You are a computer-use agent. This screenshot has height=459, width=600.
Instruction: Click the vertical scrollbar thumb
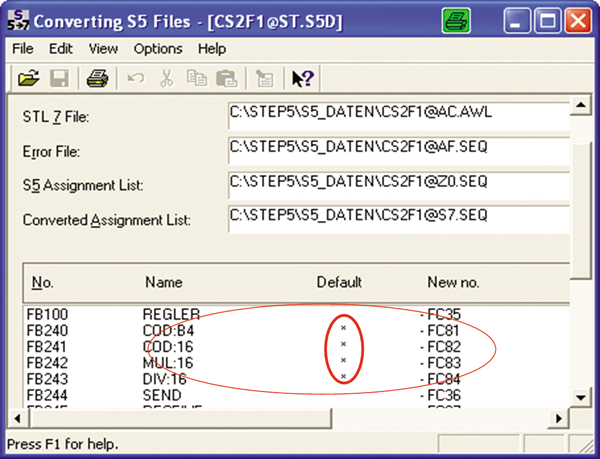point(581,210)
